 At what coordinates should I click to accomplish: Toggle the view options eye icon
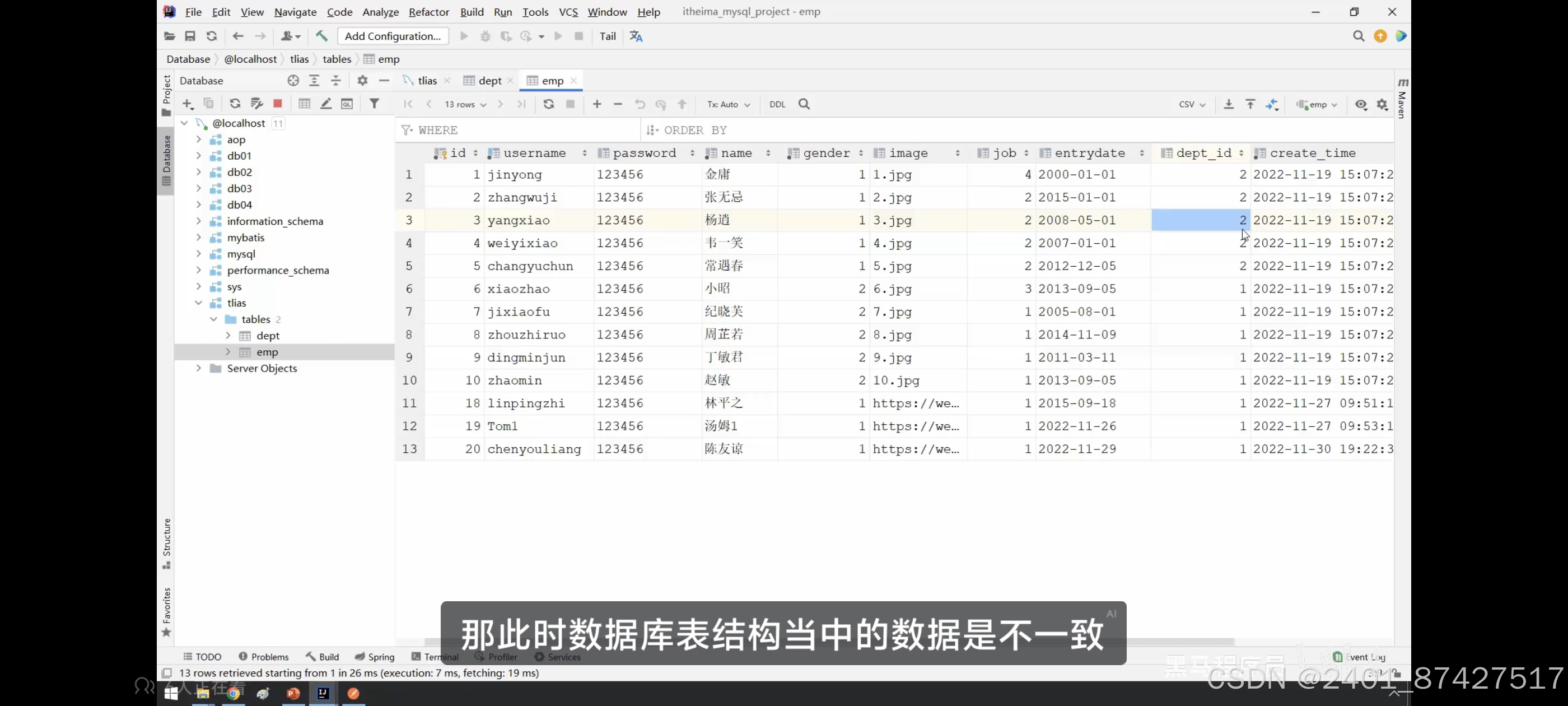[1361, 104]
